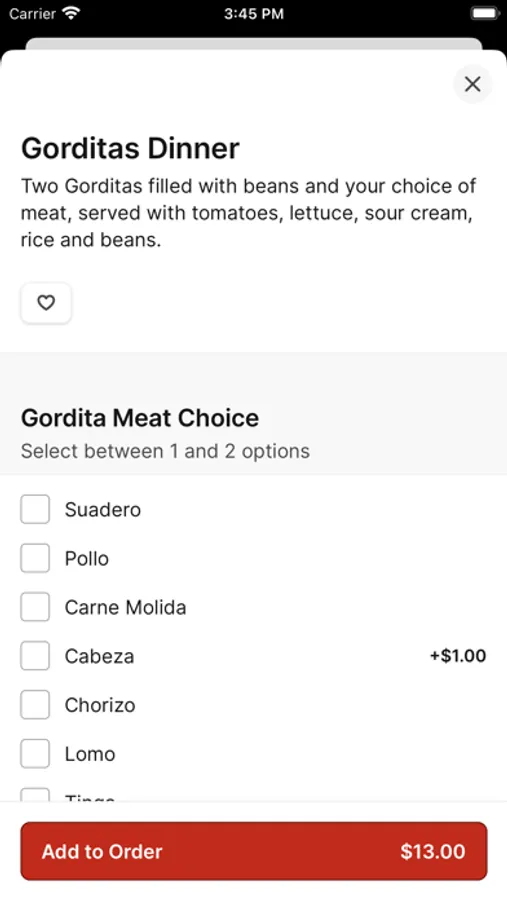Screen dimensions: 507x900
Task: Close the Gorditas Dinner sheet
Action: click(x=473, y=84)
